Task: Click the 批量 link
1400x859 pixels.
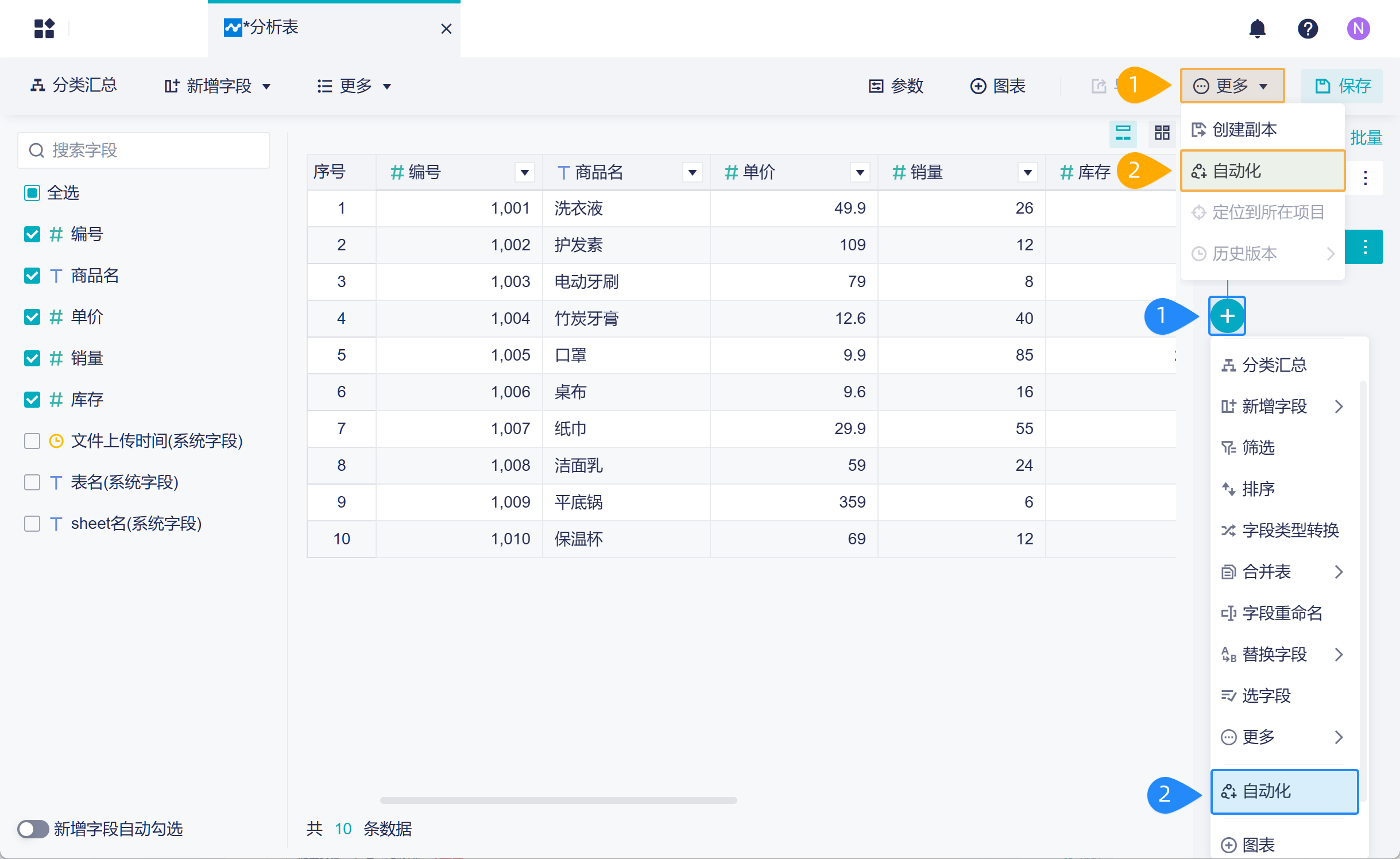Action: [x=1366, y=137]
